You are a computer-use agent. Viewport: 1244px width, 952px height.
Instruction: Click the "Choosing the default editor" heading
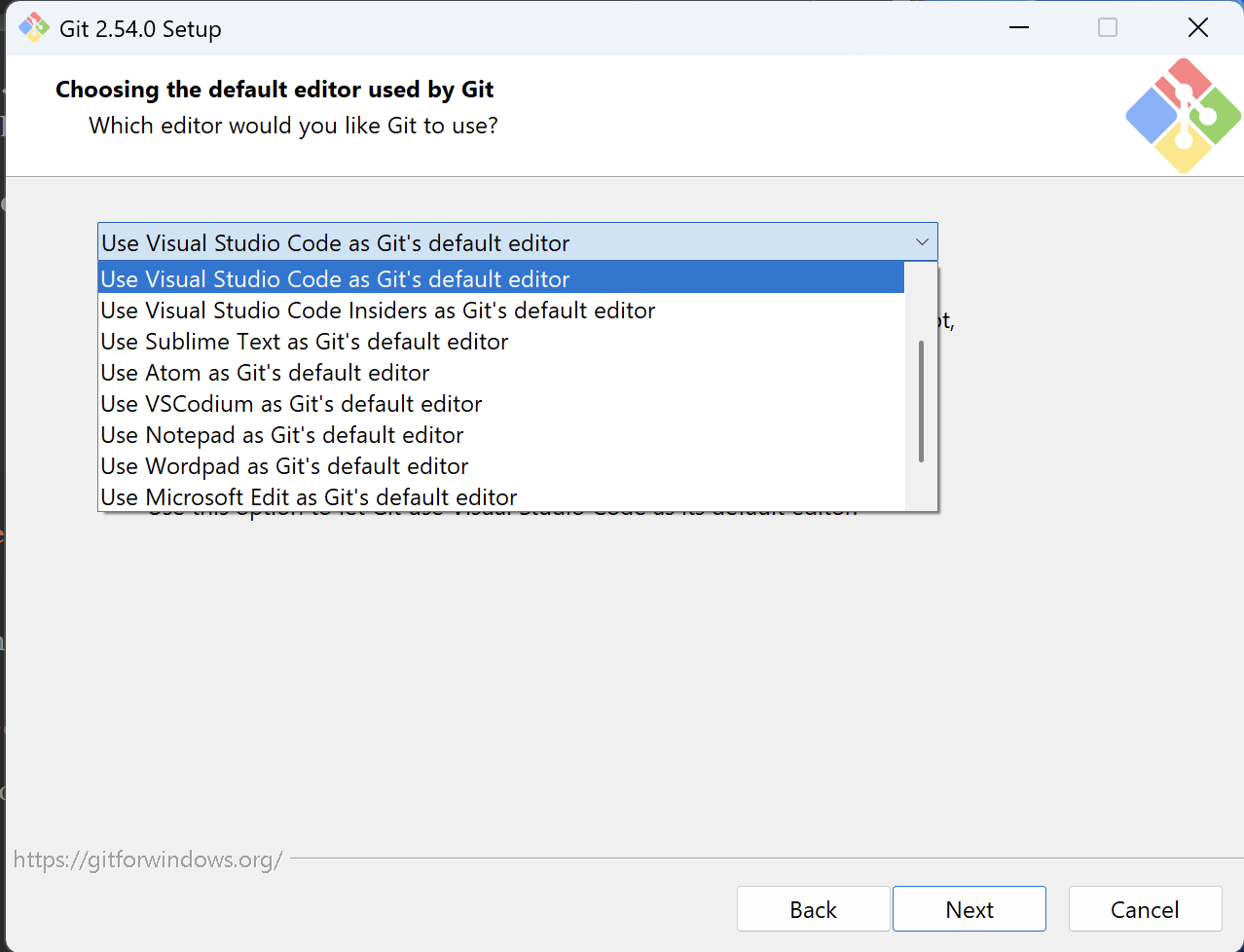[x=274, y=89]
